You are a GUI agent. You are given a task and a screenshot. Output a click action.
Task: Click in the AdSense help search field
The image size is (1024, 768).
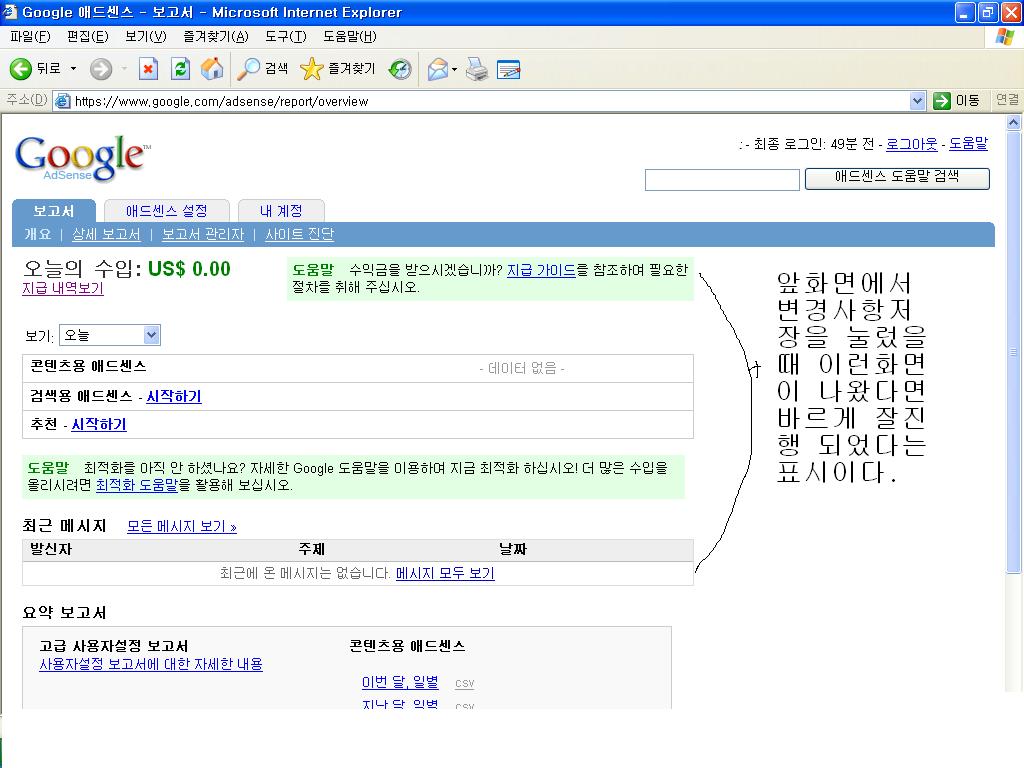722,180
